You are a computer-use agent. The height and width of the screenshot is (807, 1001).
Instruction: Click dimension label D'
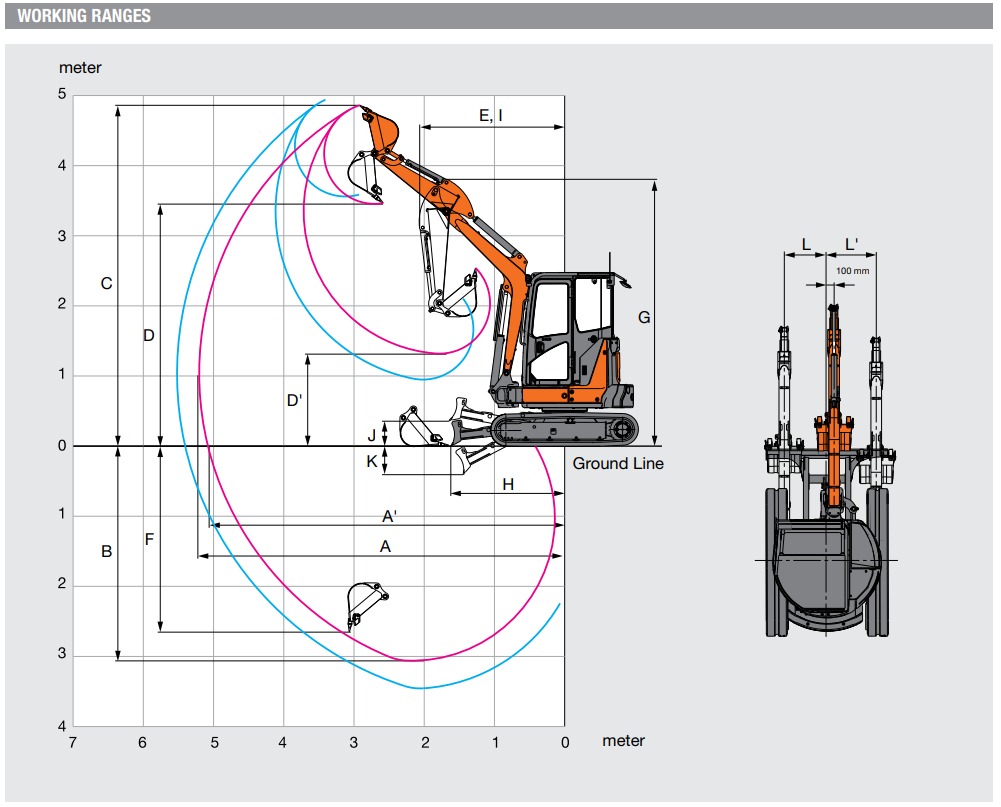click(294, 400)
